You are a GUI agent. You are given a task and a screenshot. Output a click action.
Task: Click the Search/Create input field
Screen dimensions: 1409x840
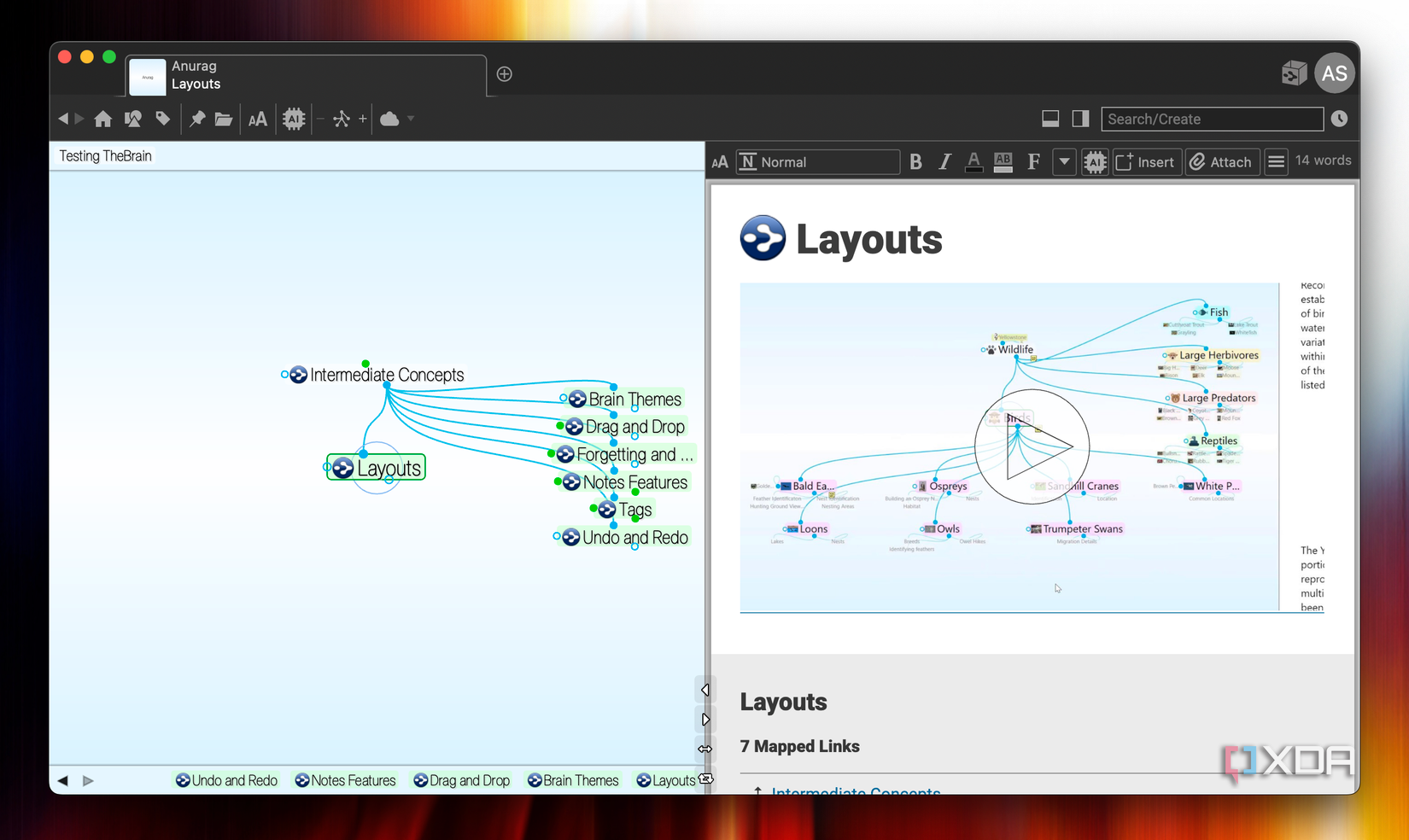(x=1212, y=119)
